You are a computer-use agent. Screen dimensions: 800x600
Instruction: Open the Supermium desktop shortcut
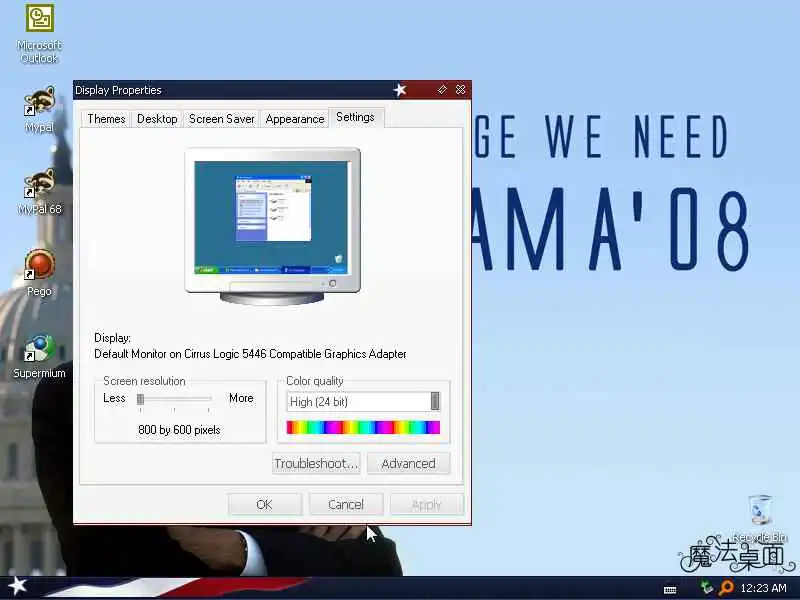tap(39, 356)
